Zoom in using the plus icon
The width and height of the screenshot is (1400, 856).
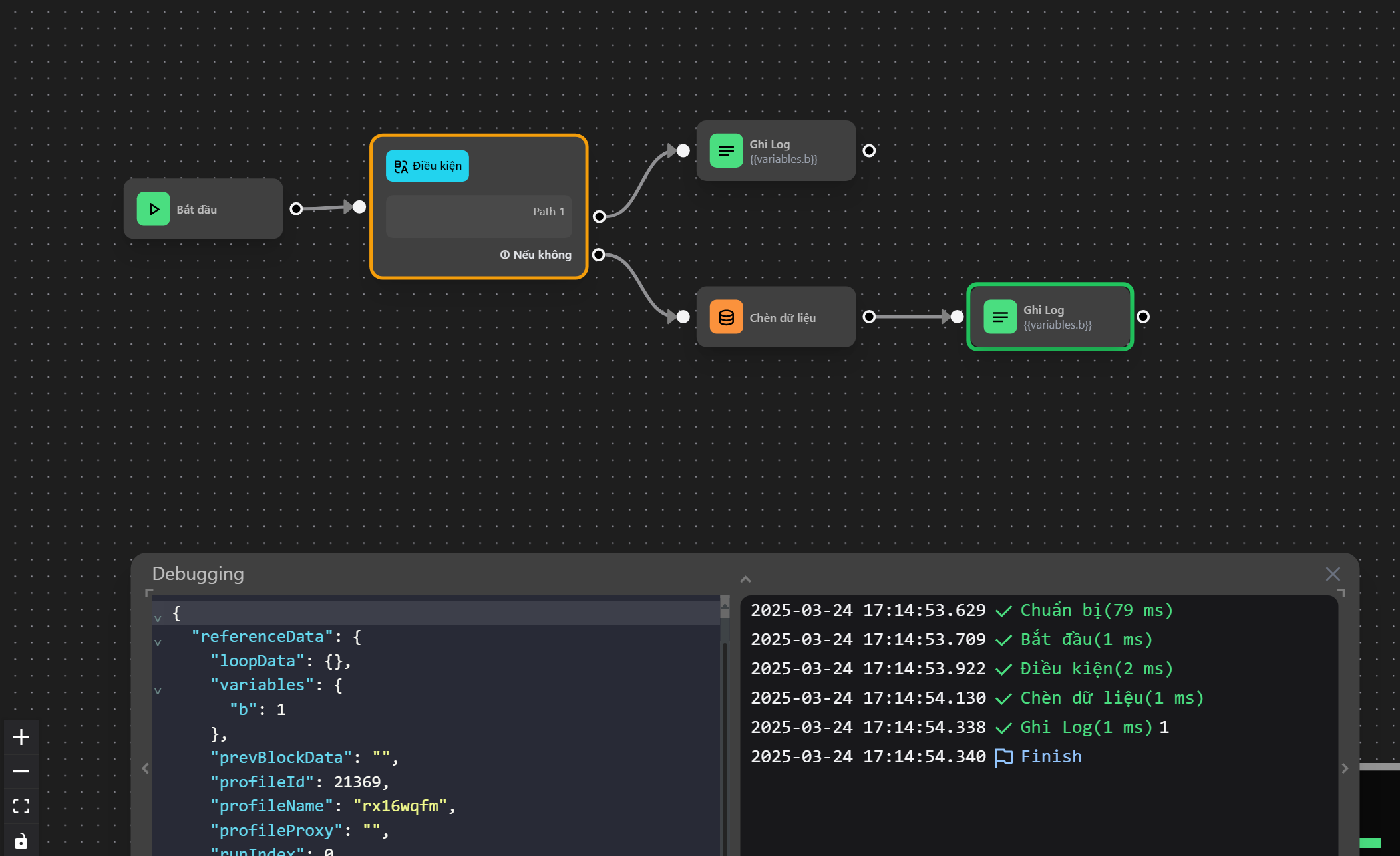coord(21,737)
